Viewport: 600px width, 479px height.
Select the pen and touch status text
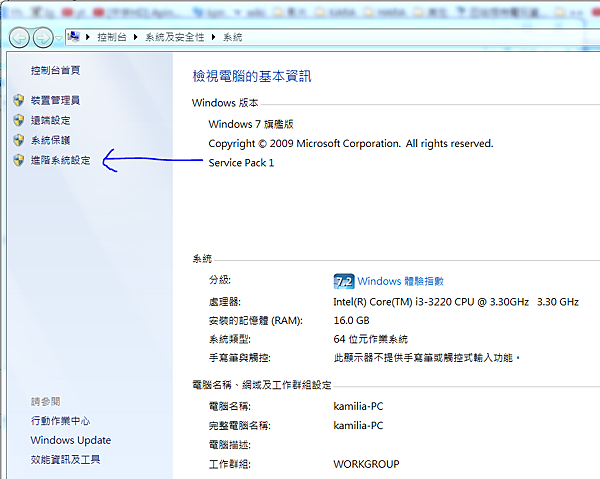coord(427,358)
